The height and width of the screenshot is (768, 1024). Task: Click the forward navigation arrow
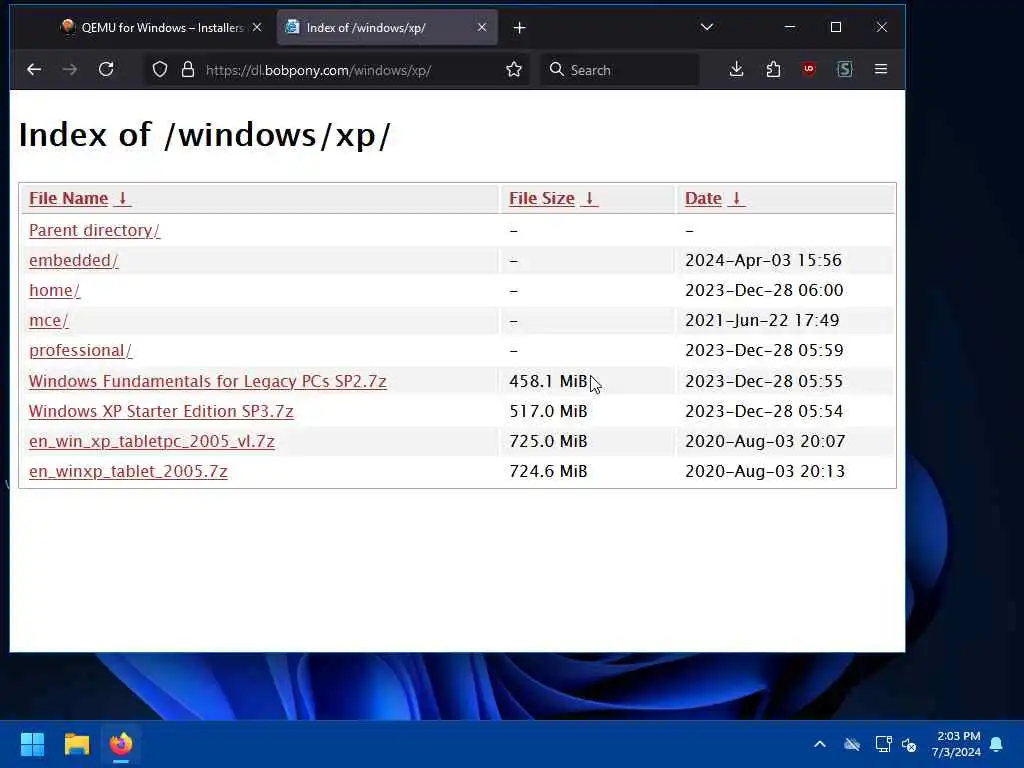69,69
